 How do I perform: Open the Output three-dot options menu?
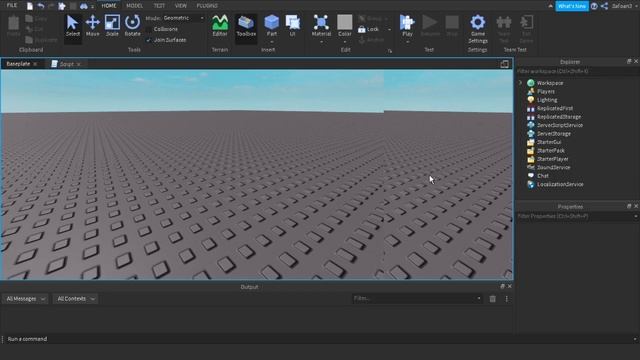tap(507, 299)
